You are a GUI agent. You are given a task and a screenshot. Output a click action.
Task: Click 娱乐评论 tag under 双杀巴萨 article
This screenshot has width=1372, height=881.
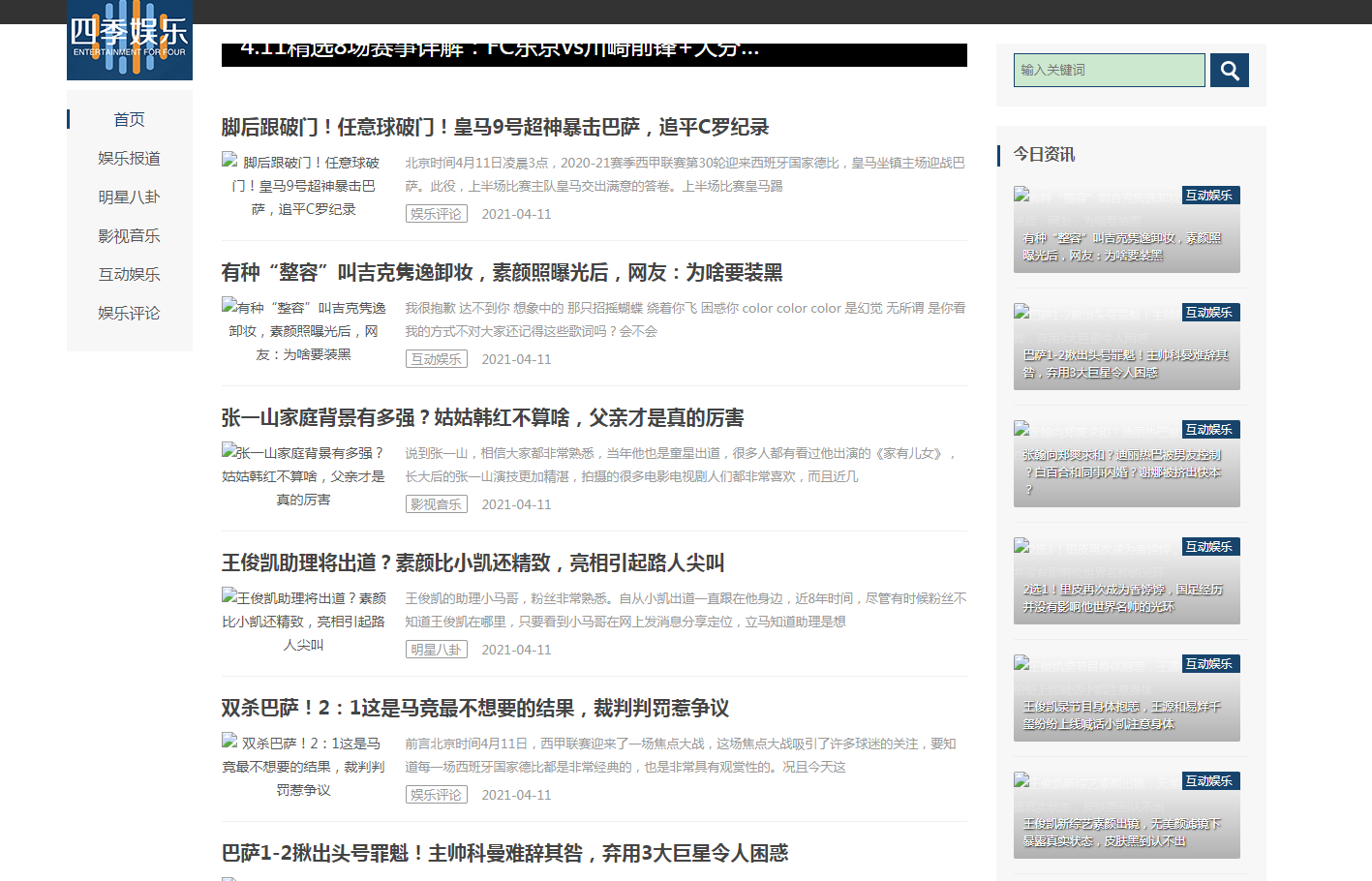[x=436, y=795]
